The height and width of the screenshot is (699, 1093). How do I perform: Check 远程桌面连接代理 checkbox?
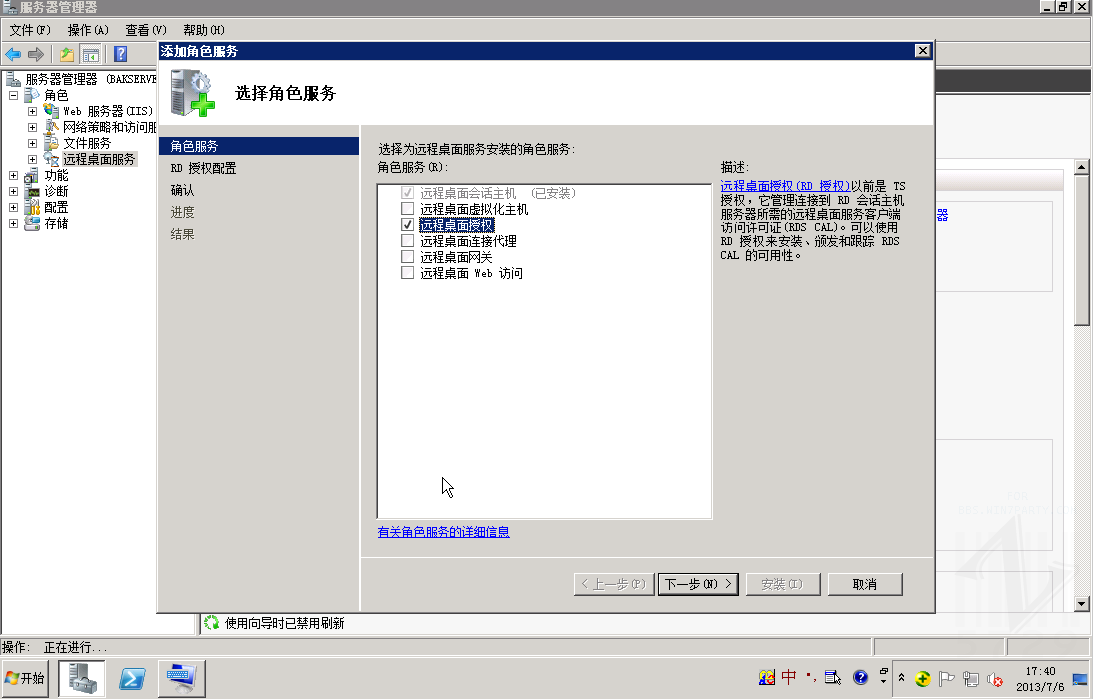click(x=408, y=240)
